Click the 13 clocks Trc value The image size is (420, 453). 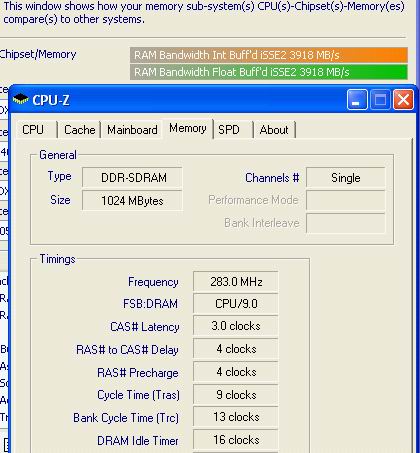coord(236,417)
